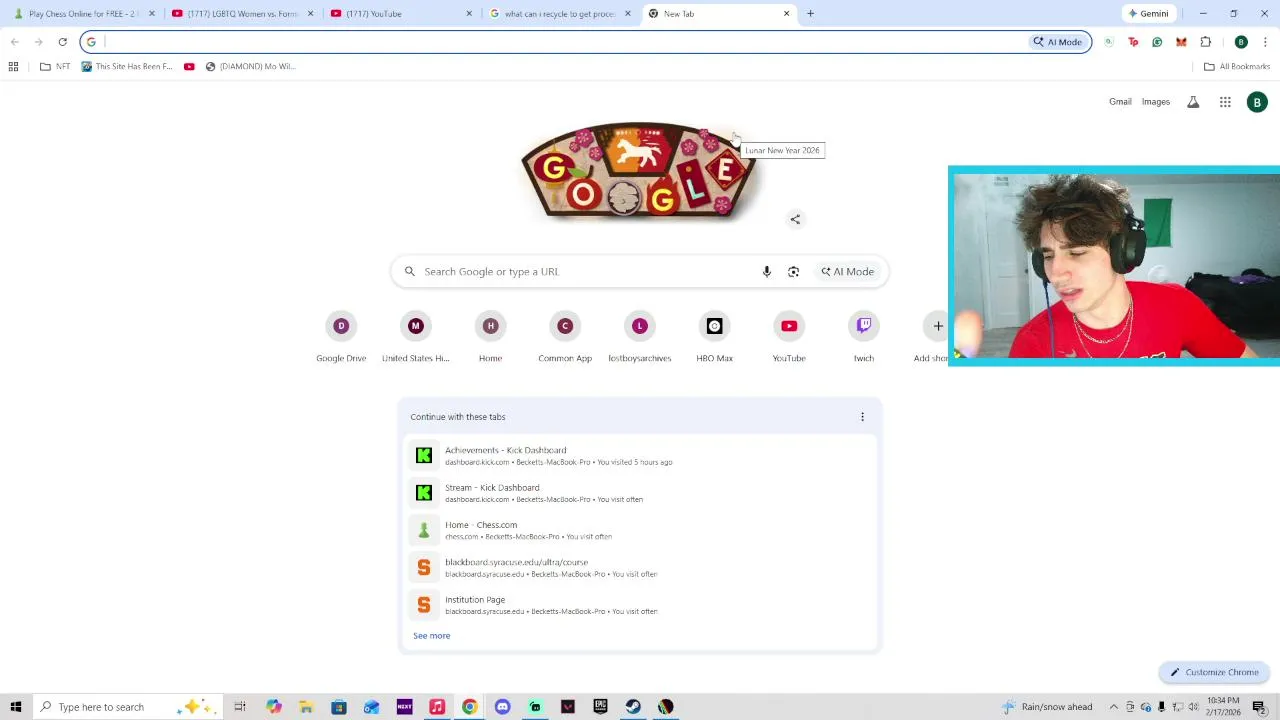Open the notification center icon
This screenshot has width=1280, height=720.
[1259, 707]
